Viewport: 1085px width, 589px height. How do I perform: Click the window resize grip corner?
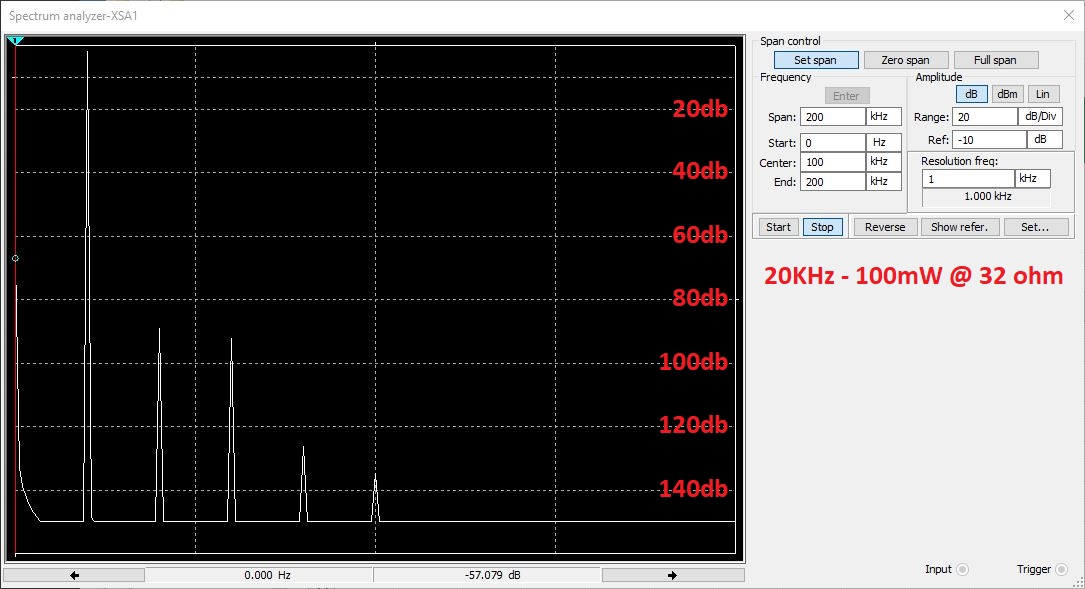click(x=1079, y=583)
